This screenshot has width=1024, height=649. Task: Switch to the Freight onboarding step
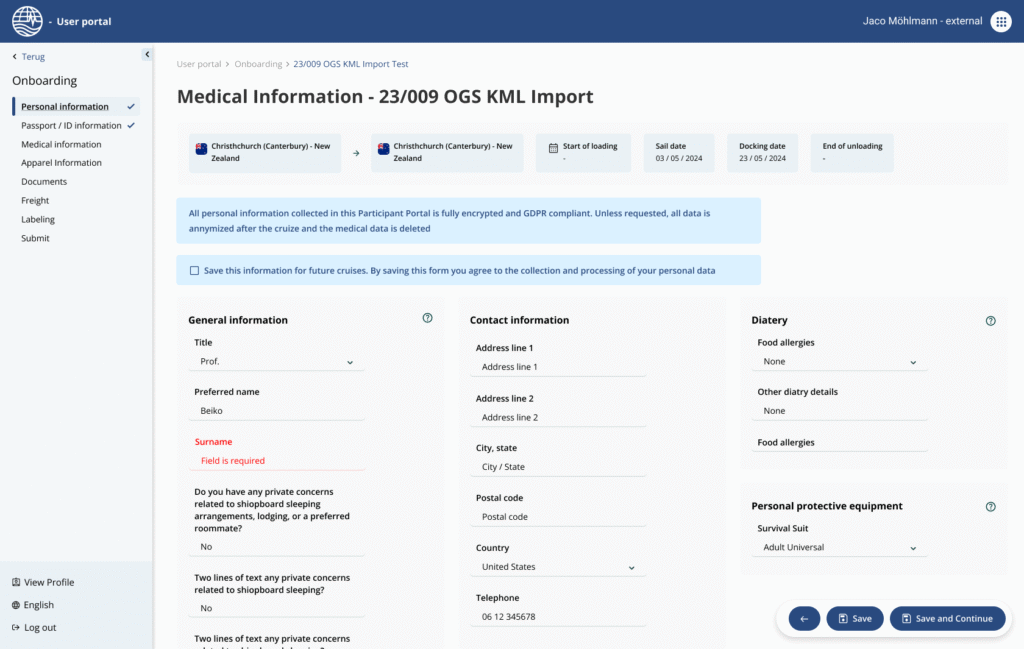click(37, 200)
